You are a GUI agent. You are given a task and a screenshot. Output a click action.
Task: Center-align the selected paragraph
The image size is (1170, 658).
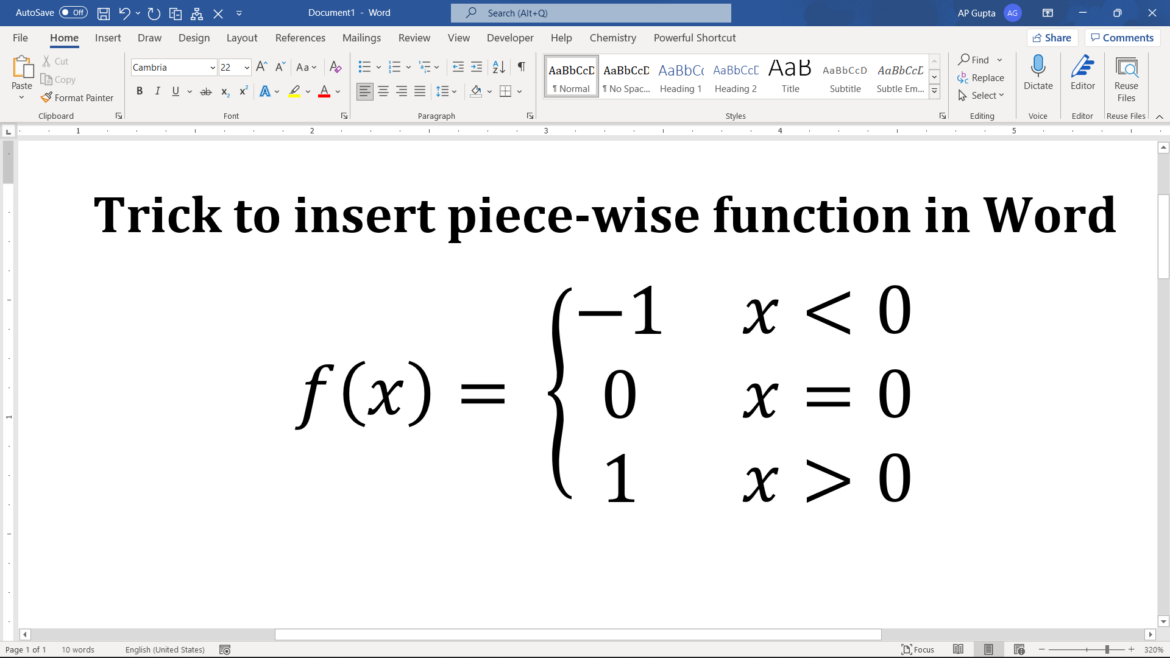click(x=384, y=90)
